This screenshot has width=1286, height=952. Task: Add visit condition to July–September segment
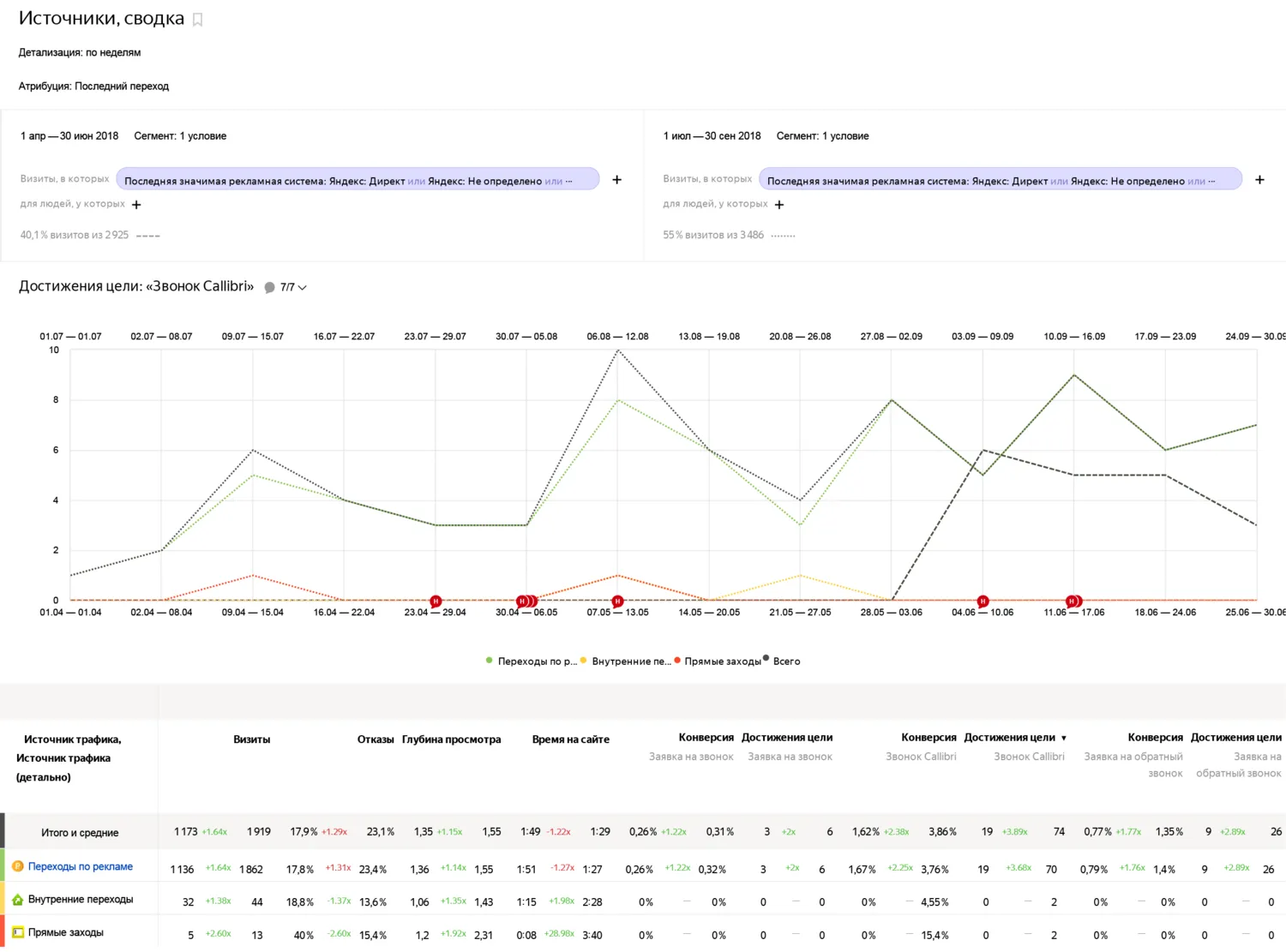click(x=1259, y=179)
